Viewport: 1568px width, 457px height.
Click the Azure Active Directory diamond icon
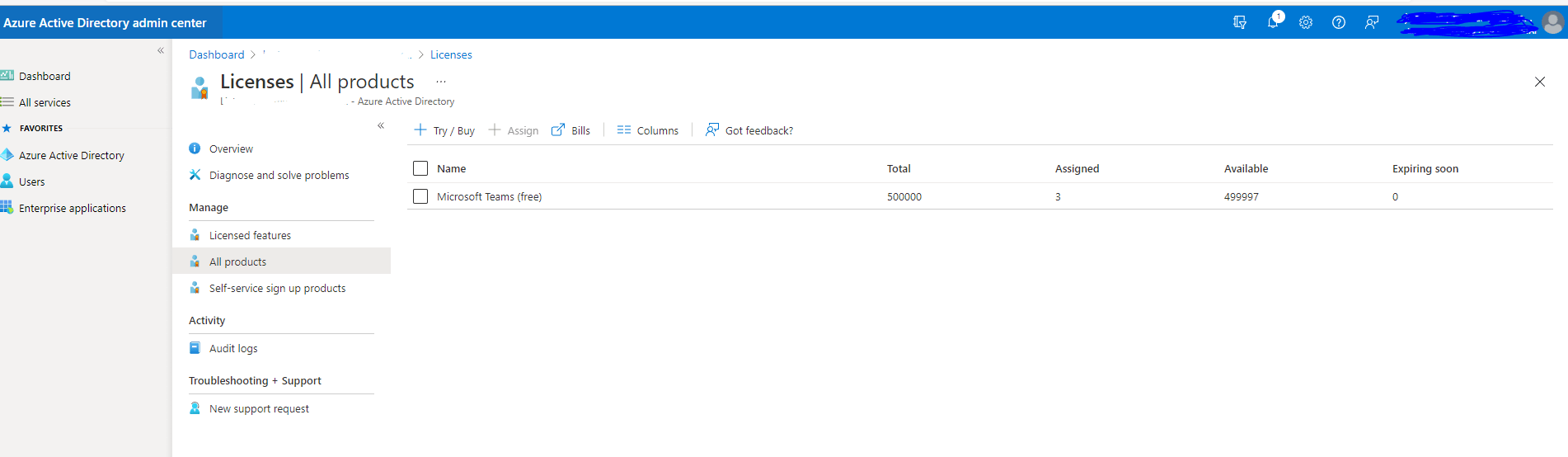[7, 155]
